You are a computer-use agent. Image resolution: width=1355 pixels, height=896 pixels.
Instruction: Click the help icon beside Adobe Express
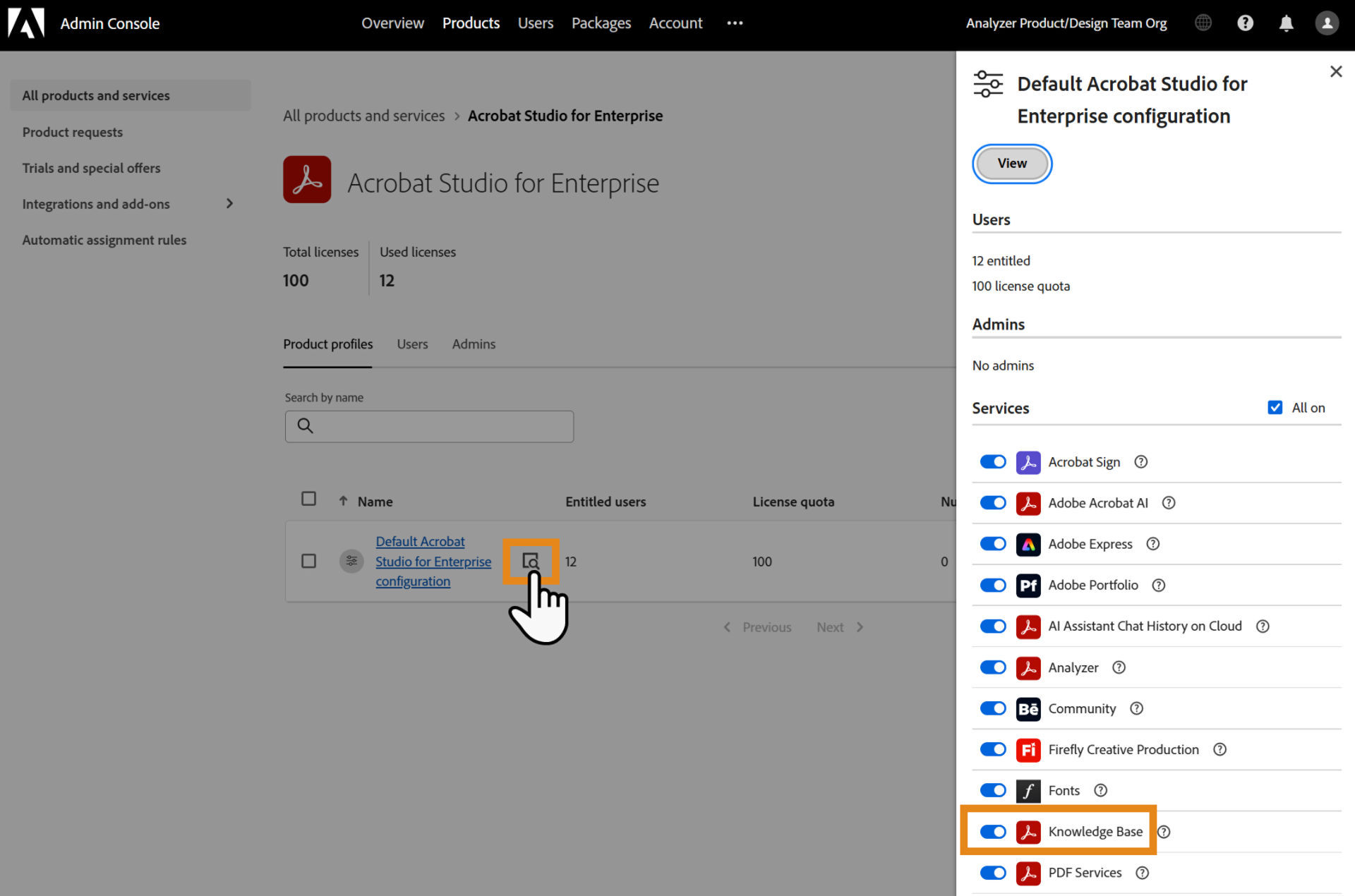click(x=1153, y=543)
